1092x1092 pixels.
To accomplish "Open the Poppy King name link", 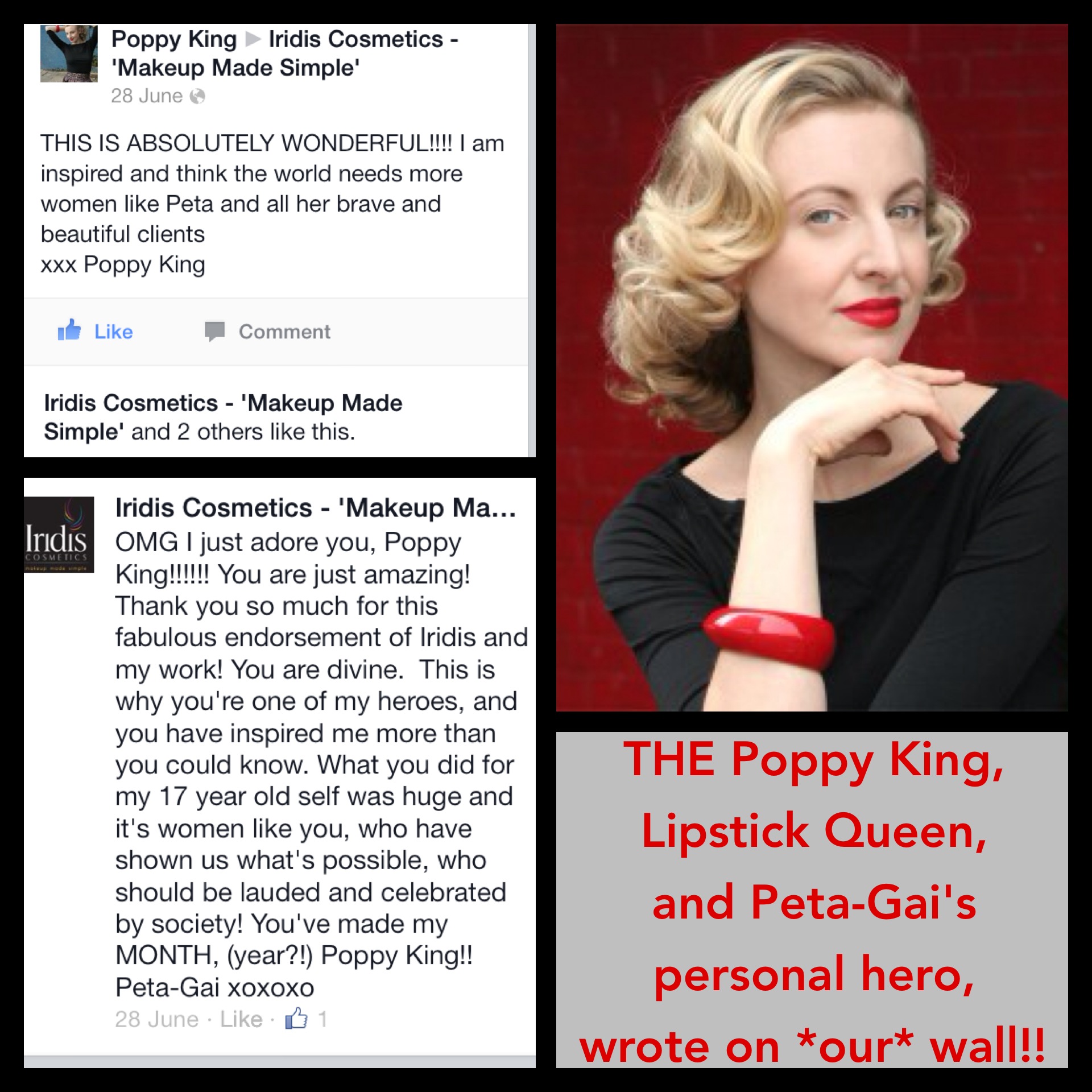I will [174, 39].
